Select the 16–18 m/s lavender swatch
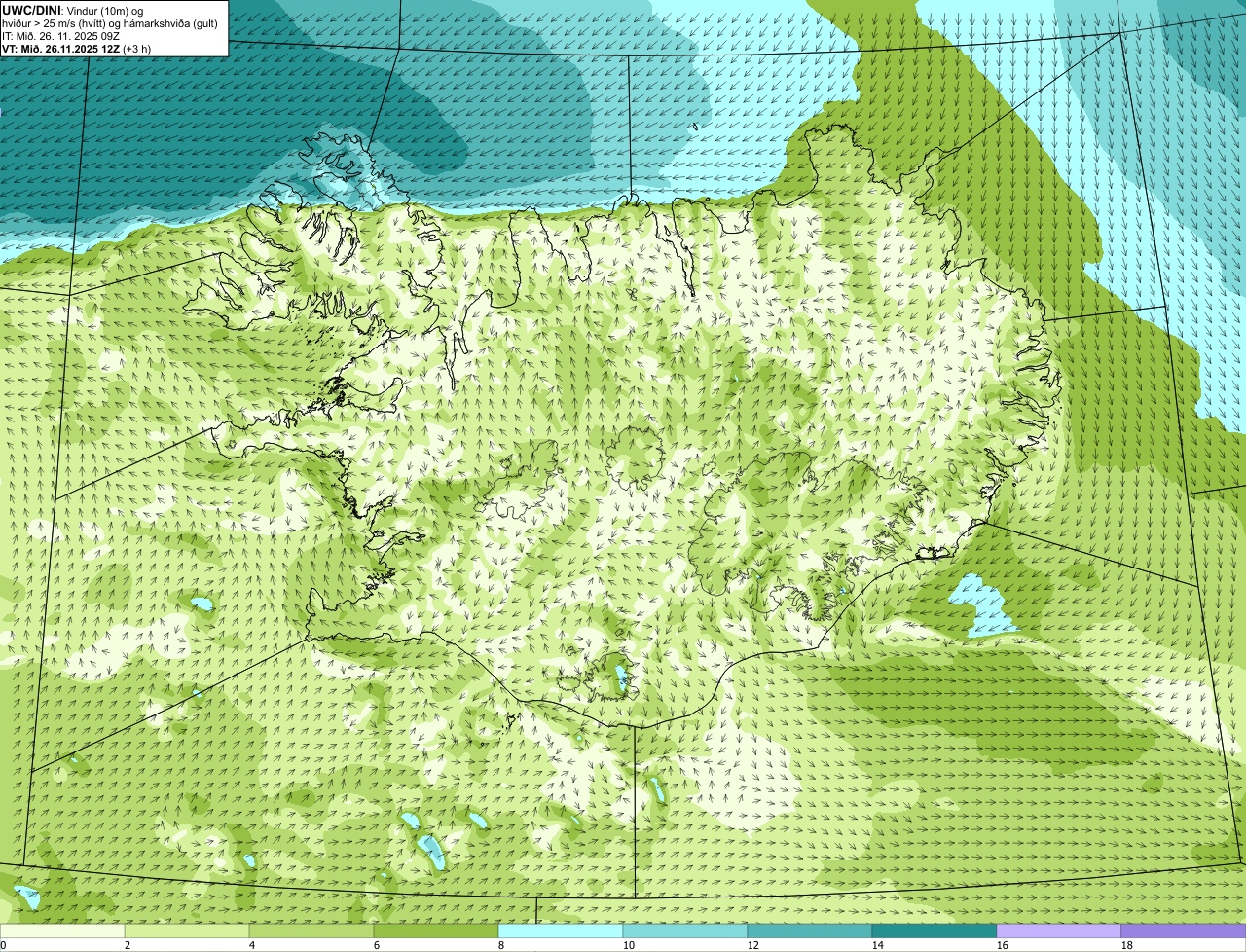Image resolution: width=1246 pixels, height=952 pixels. coord(1059,932)
